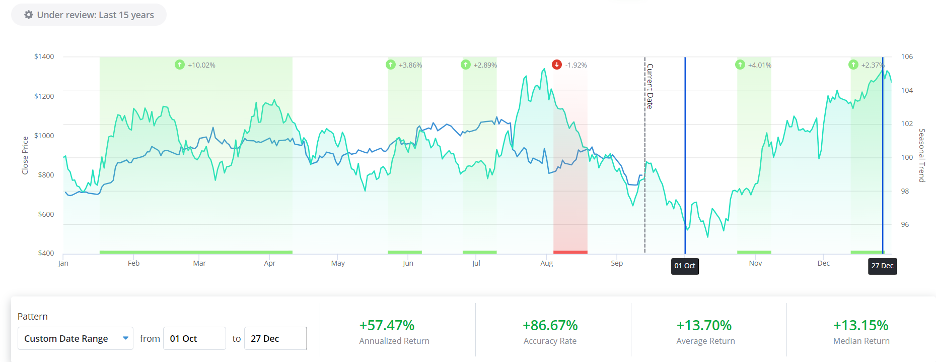Focus the to date field showing 27 Dec
Viewport: 936px width, 362px height.
pos(275,339)
